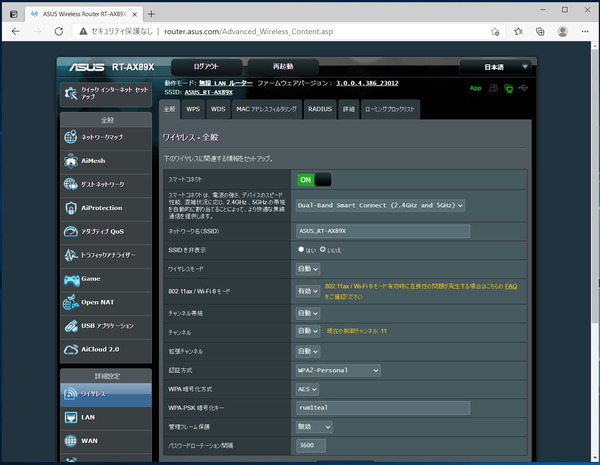This screenshot has height=465, width=600.
Task: Select 'はい' for Hide SSID
Action: coord(301,249)
